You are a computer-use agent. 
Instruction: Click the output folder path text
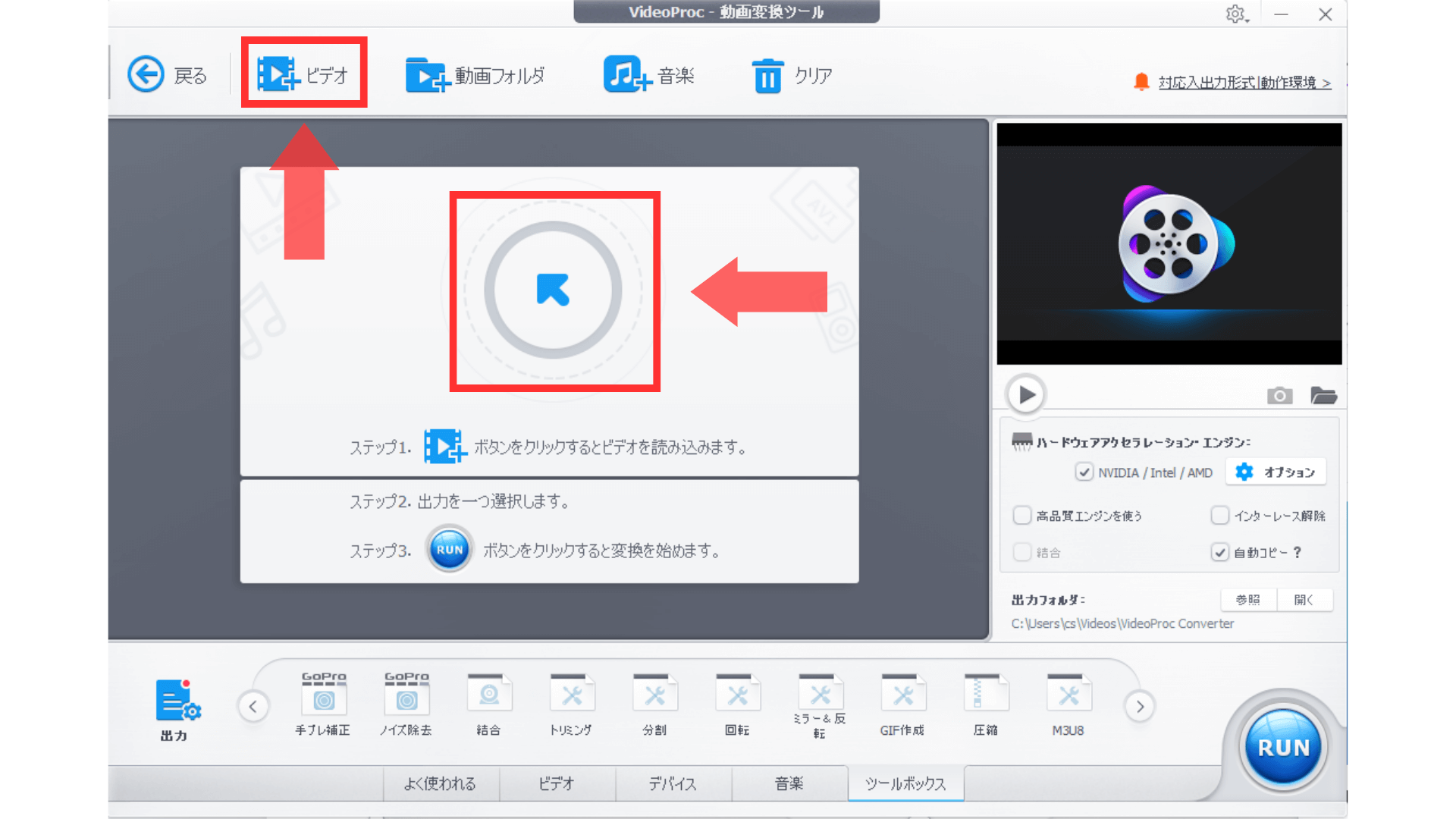click(1122, 623)
